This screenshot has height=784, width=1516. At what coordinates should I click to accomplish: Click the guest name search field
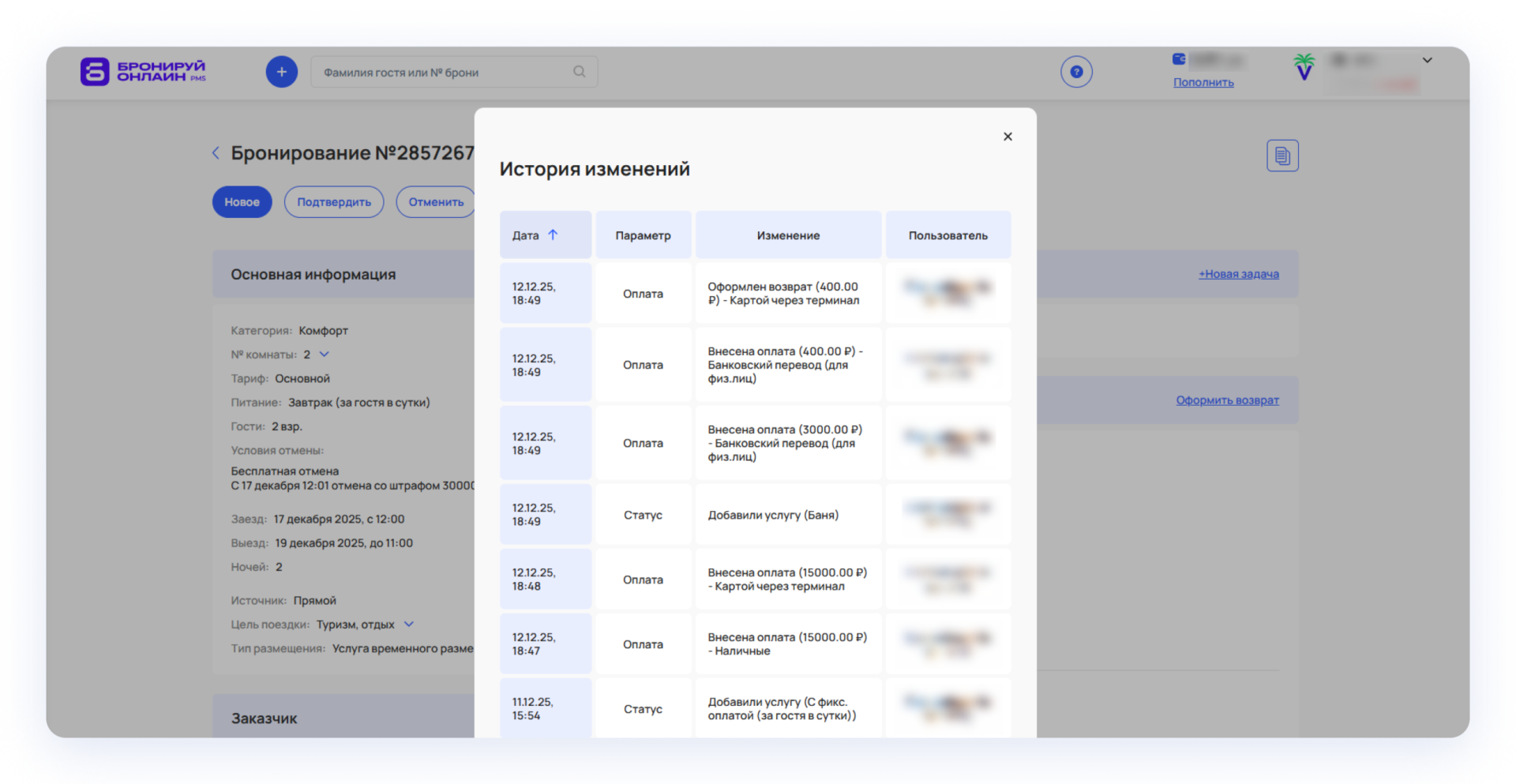(442, 73)
